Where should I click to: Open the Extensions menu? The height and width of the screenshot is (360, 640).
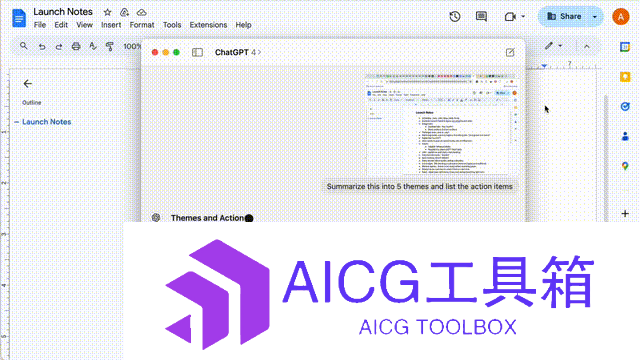[x=208, y=25]
